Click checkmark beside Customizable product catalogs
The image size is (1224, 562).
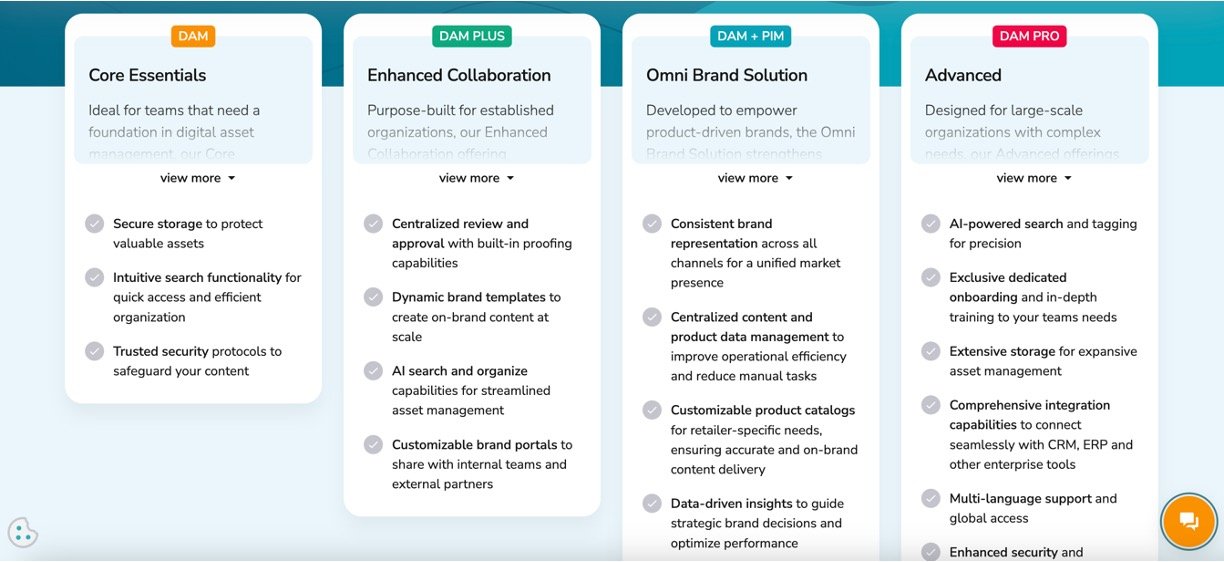pyautogui.click(x=652, y=410)
